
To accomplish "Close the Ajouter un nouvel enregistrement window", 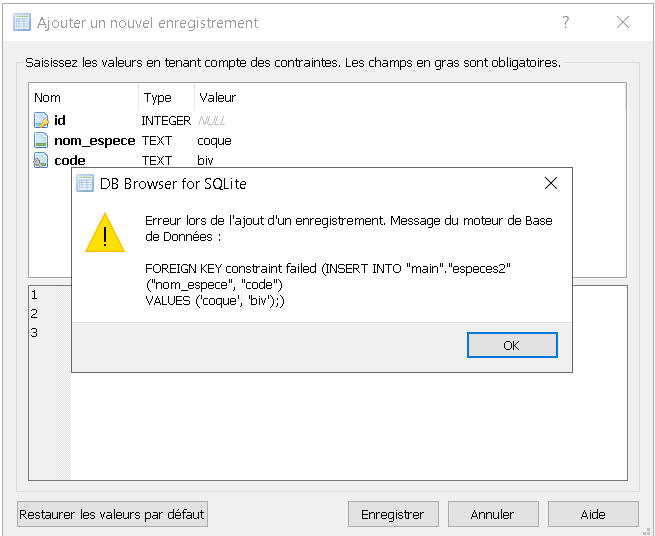I will pos(623,22).
